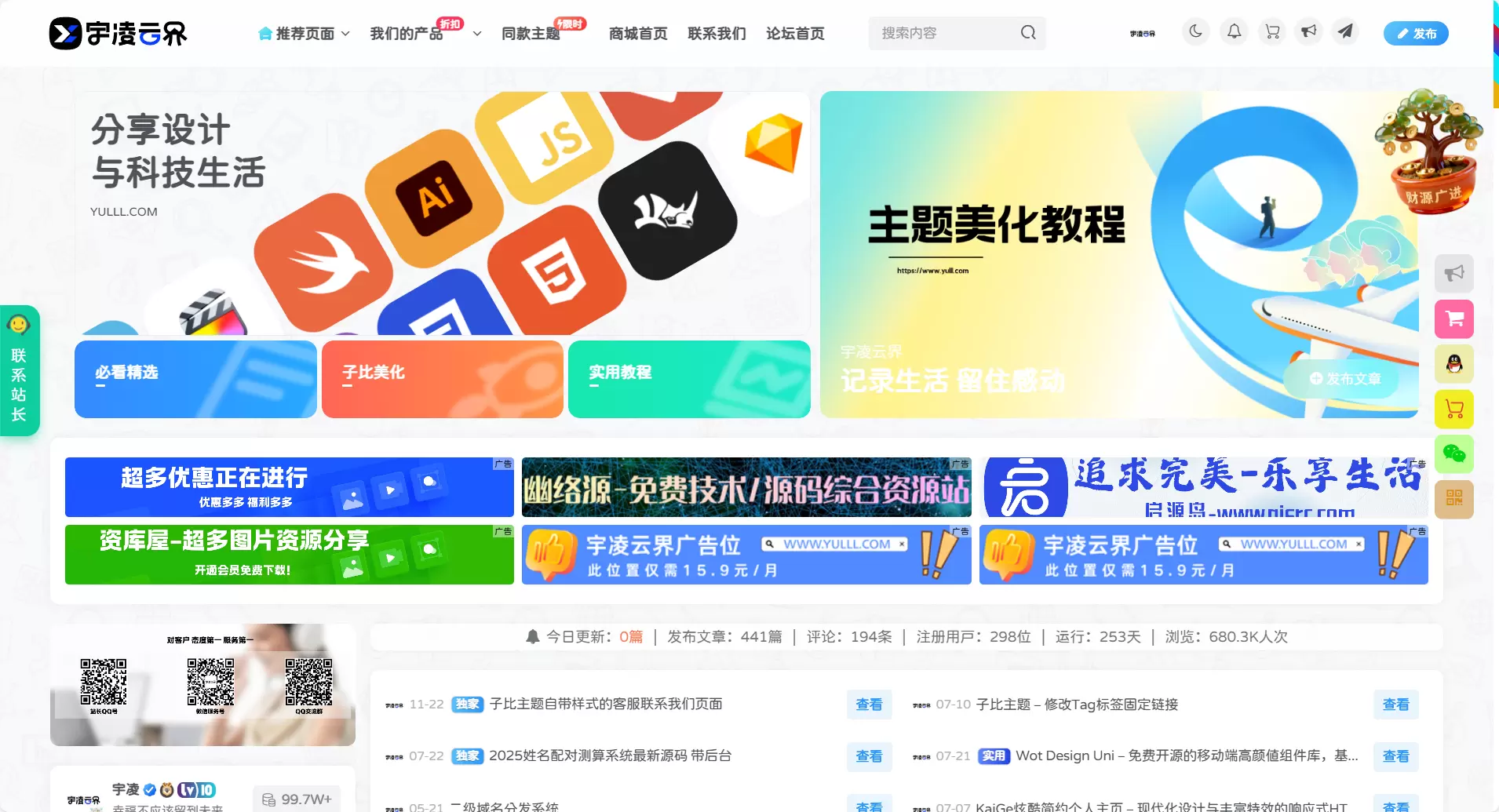Toggle dark mode with the moon icon

coord(1195,32)
